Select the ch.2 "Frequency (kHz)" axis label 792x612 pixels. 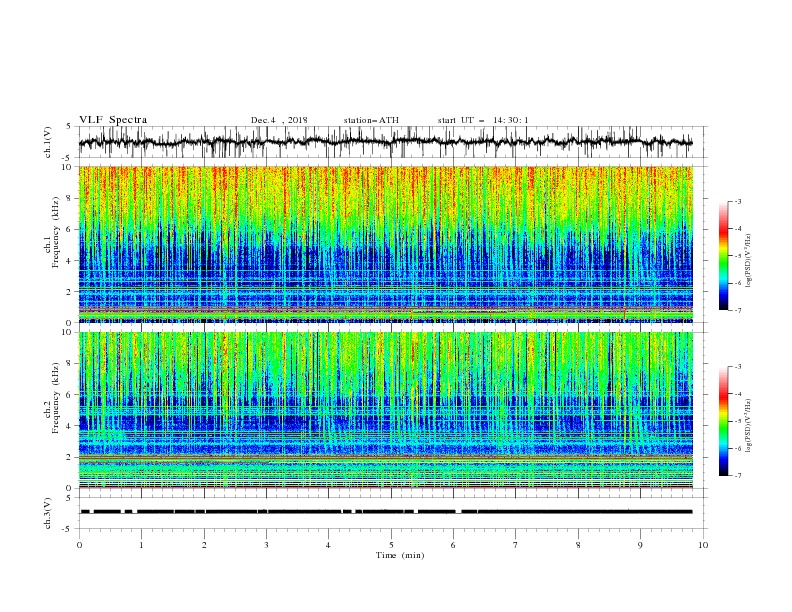(56, 398)
